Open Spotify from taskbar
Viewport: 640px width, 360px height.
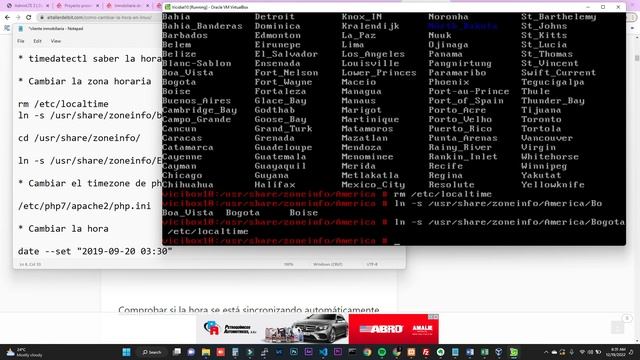pos(382,352)
